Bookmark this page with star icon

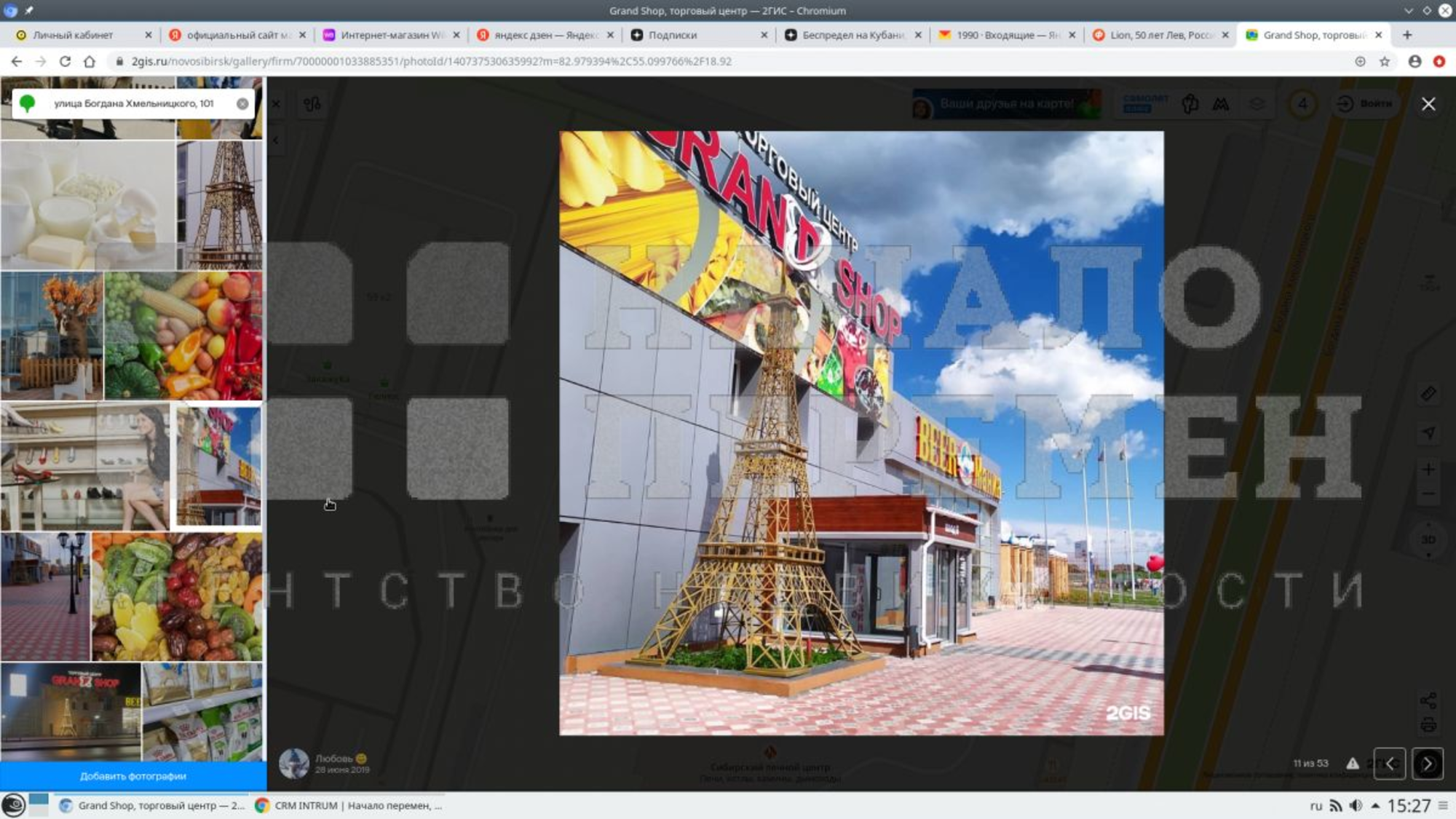coord(1385,61)
